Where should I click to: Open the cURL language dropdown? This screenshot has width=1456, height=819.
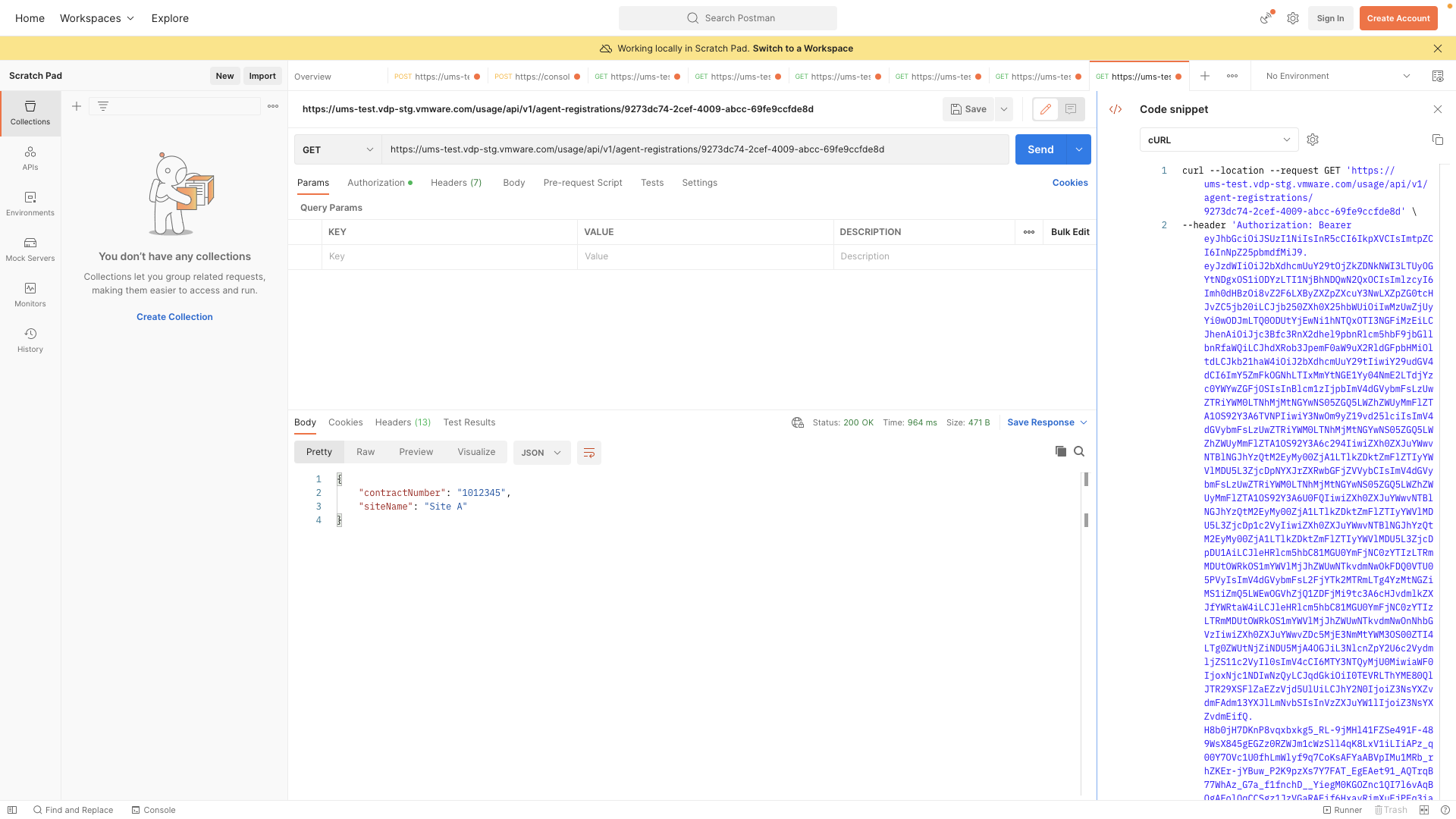point(1219,140)
